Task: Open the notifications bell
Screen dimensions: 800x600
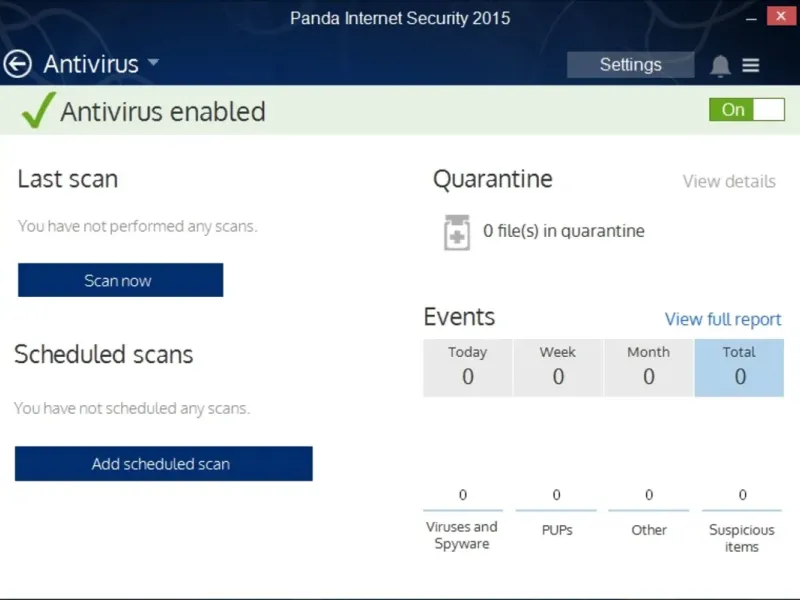Action: [720, 65]
